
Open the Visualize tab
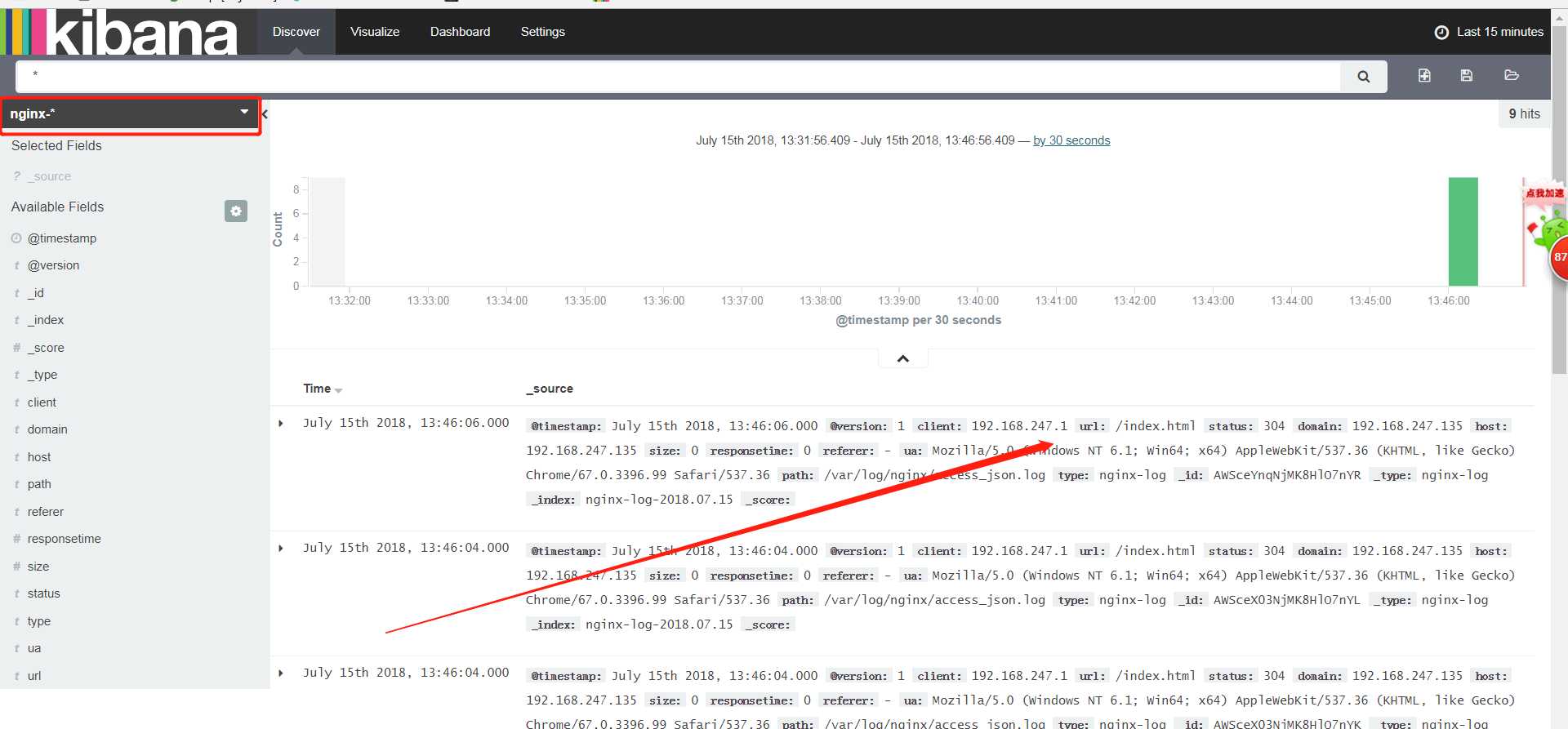click(375, 32)
